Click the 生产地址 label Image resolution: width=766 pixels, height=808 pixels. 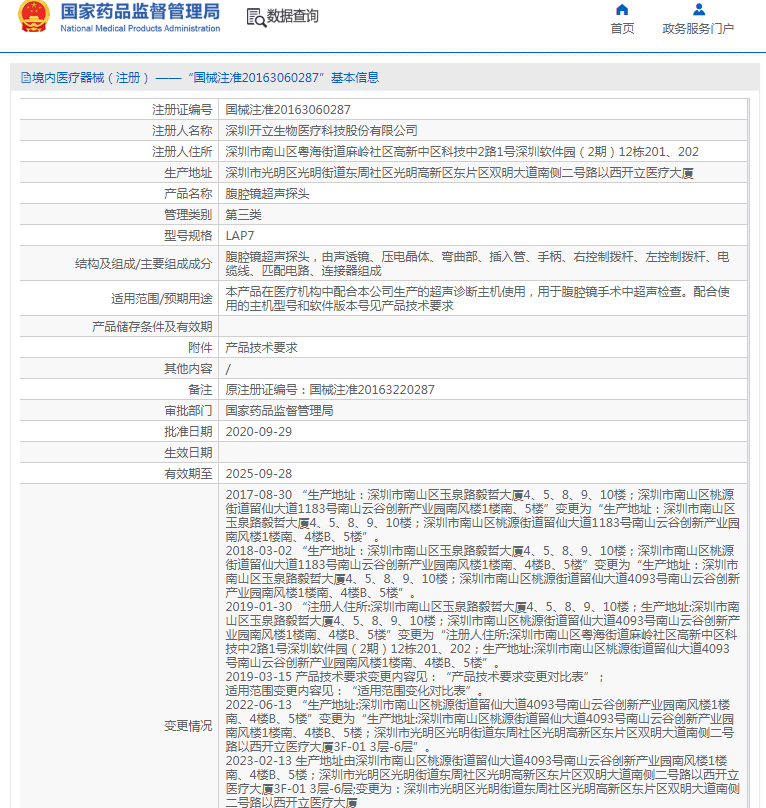tap(188, 173)
